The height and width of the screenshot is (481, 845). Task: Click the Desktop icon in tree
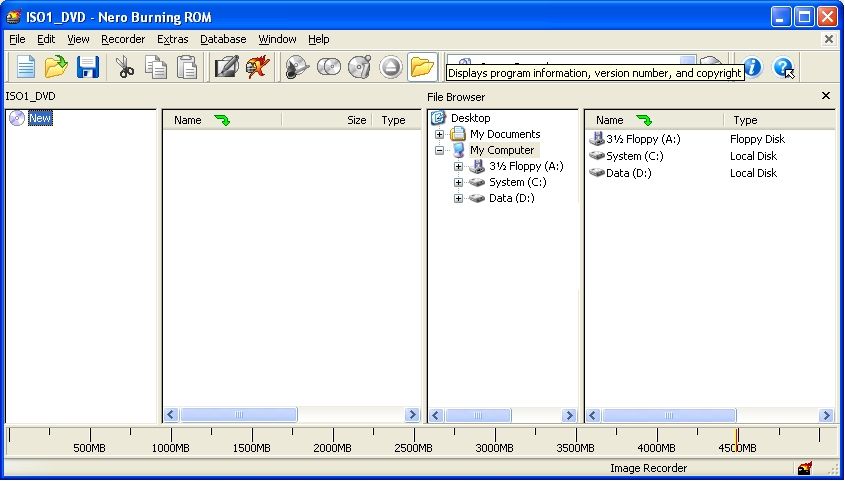(439, 117)
